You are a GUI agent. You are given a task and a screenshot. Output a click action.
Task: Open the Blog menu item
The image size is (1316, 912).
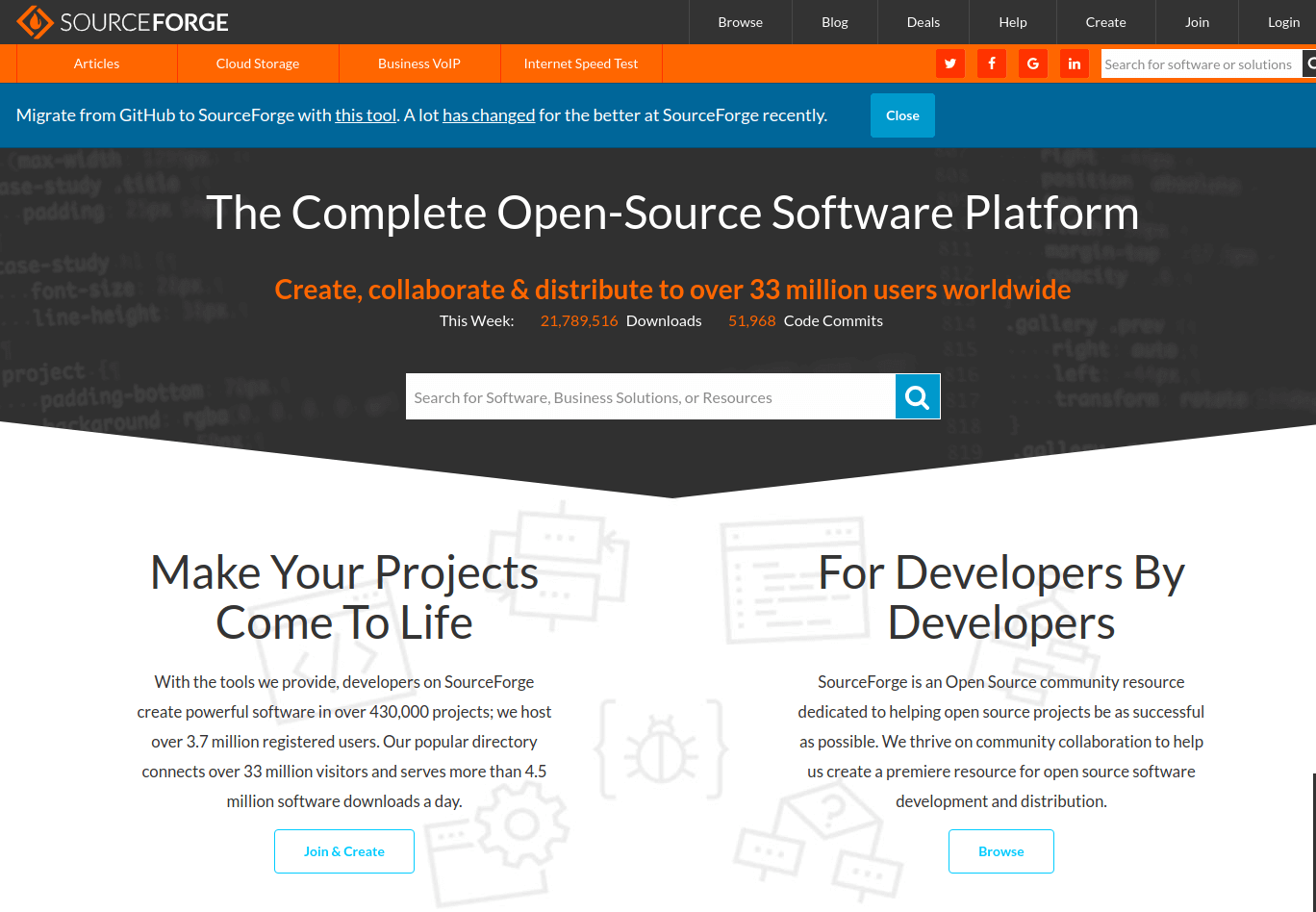[x=835, y=22]
